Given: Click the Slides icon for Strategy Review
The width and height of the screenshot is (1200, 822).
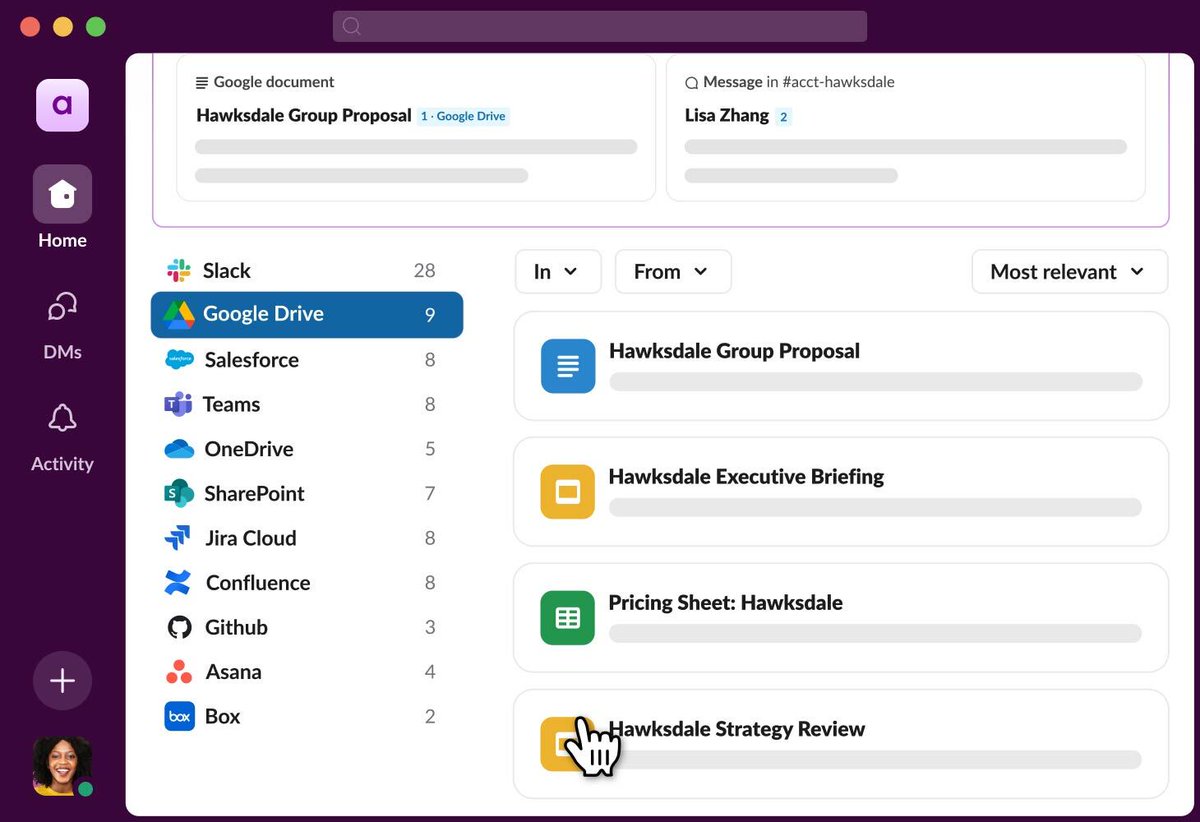Looking at the screenshot, I should [x=567, y=744].
